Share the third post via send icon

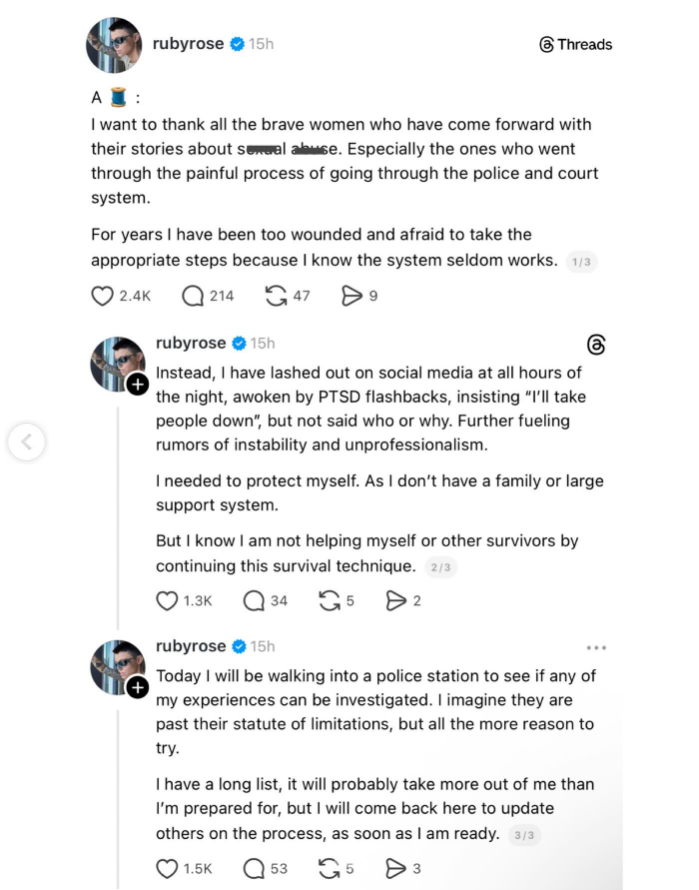(x=396, y=868)
